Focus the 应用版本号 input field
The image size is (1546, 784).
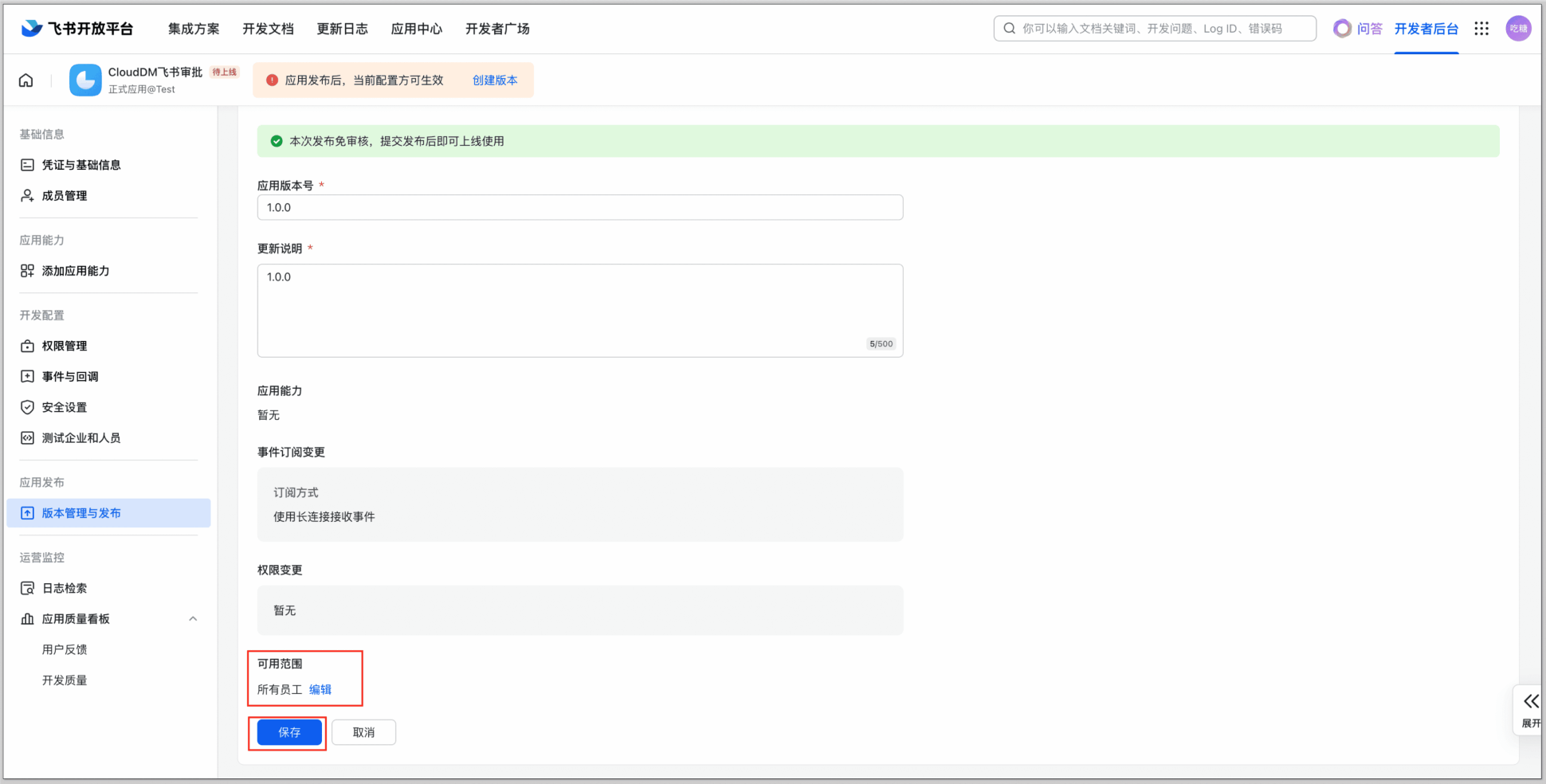click(579, 208)
